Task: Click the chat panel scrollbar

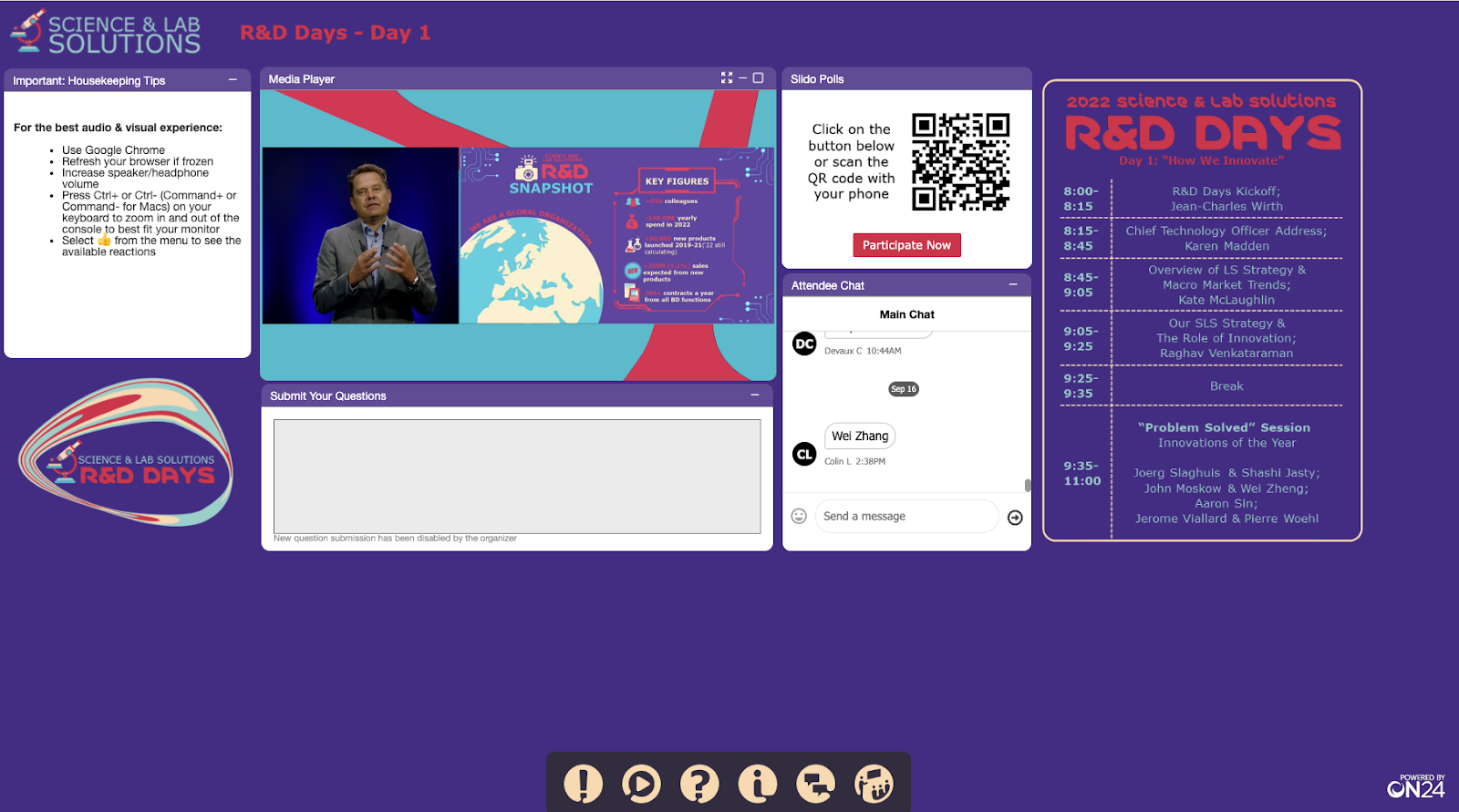Action: point(1028,486)
